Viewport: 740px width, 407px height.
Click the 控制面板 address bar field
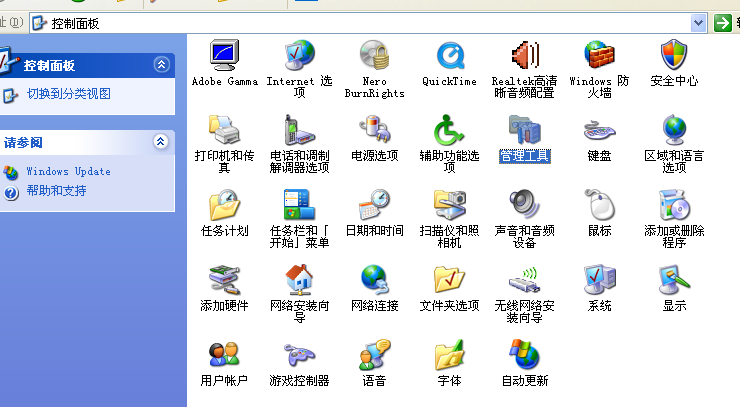tap(360, 22)
